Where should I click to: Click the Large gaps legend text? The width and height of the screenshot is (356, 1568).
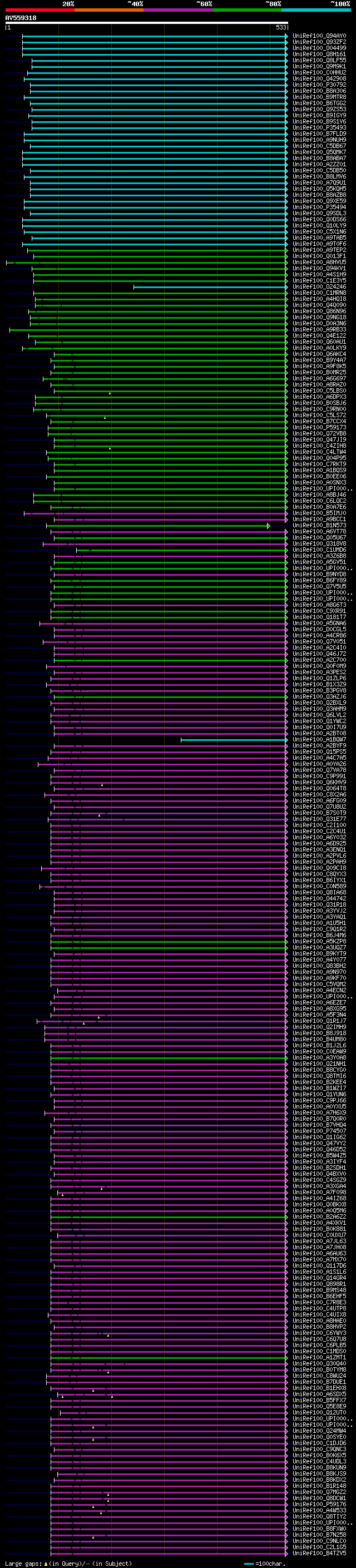(x=23, y=1563)
